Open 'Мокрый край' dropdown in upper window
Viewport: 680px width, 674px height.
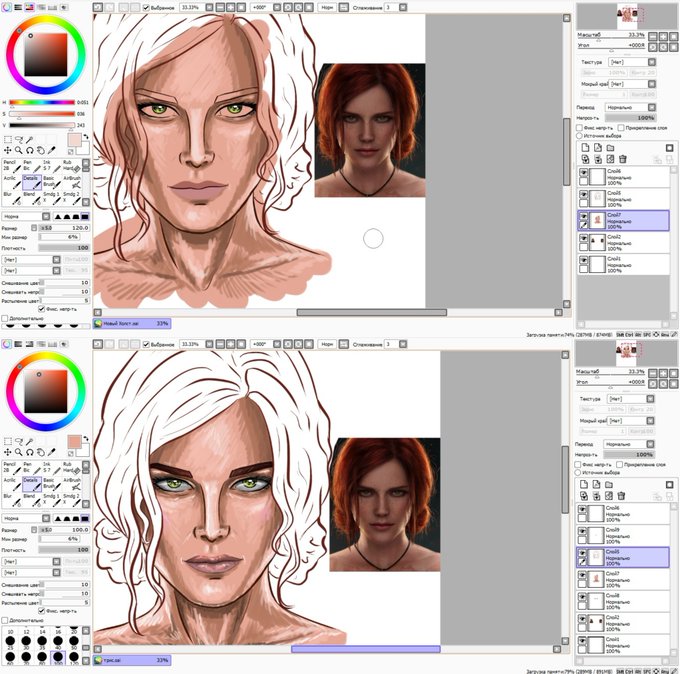pyautogui.click(x=632, y=84)
